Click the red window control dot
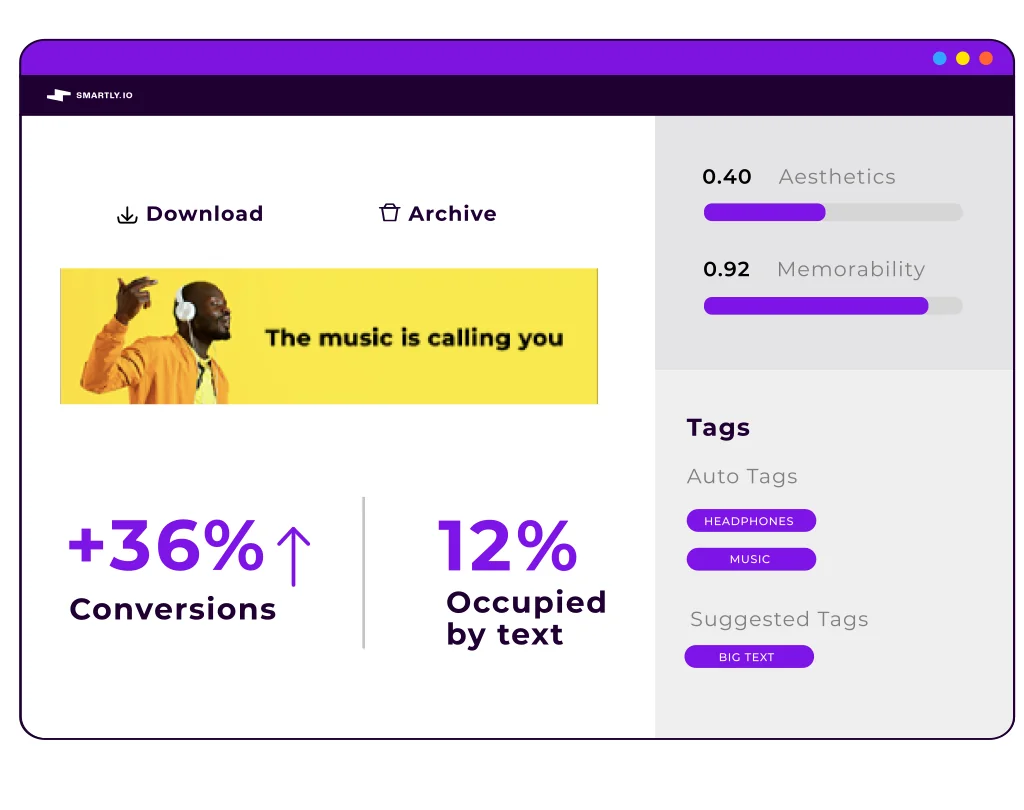 (x=985, y=58)
